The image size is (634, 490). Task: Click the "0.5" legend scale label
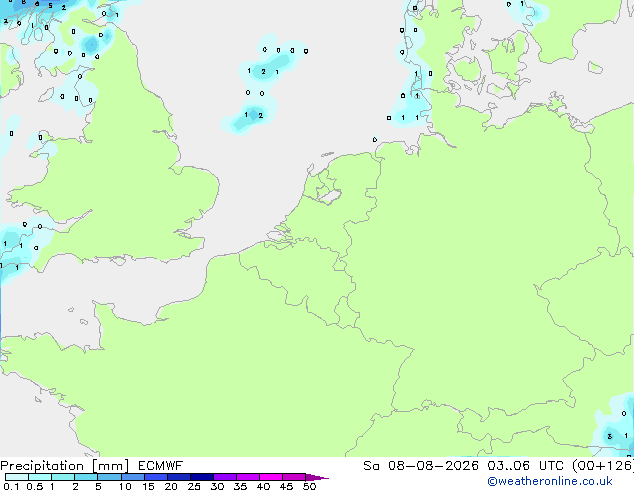pos(35,486)
